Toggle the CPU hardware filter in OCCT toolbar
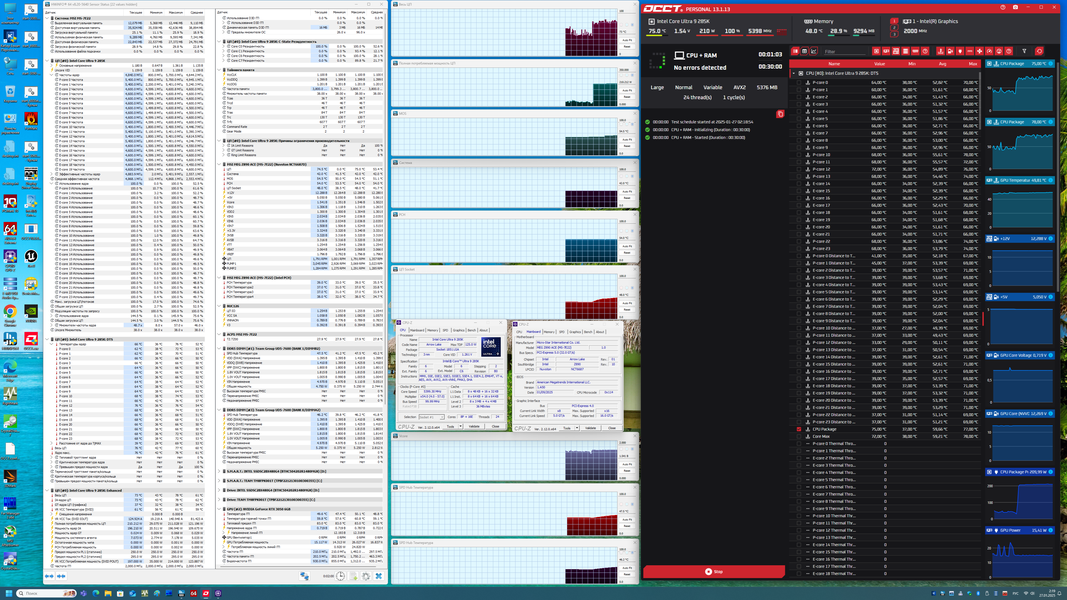 [876, 51]
